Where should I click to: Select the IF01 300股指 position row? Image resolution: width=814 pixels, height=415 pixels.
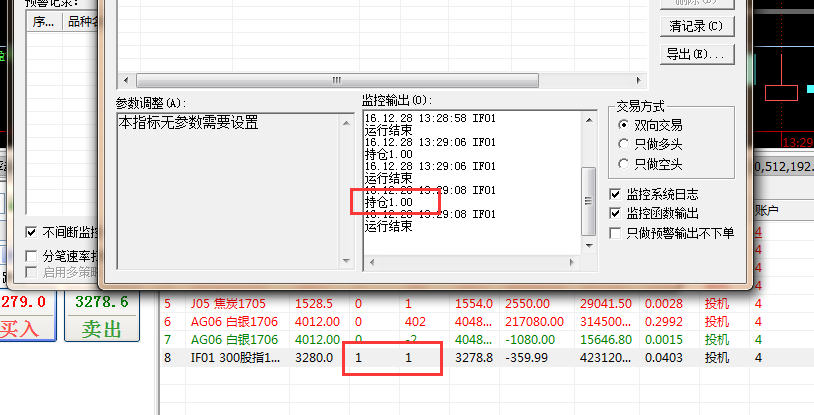pos(450,357)
